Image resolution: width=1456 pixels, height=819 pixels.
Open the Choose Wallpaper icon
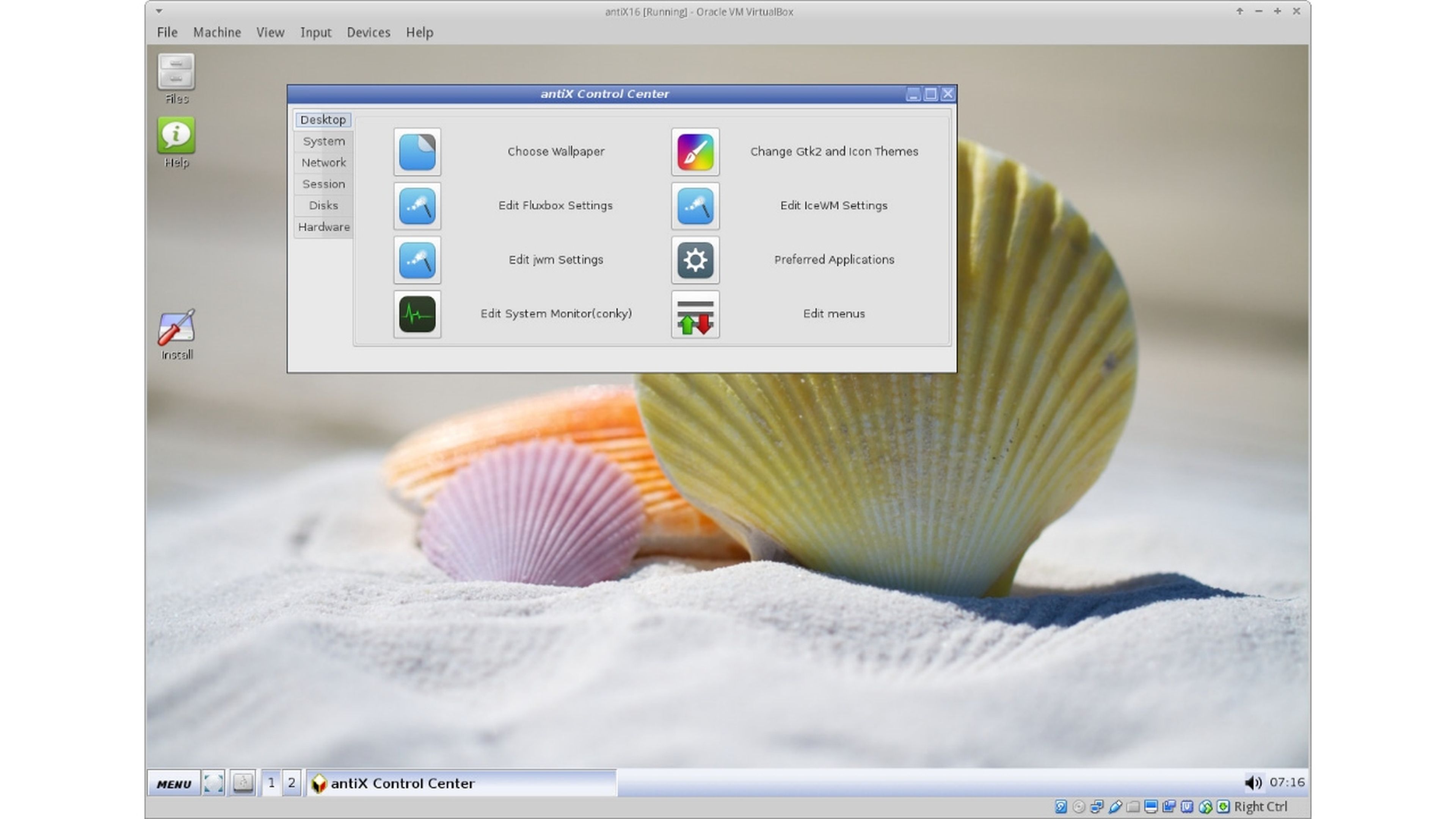[x=417, y=152]
